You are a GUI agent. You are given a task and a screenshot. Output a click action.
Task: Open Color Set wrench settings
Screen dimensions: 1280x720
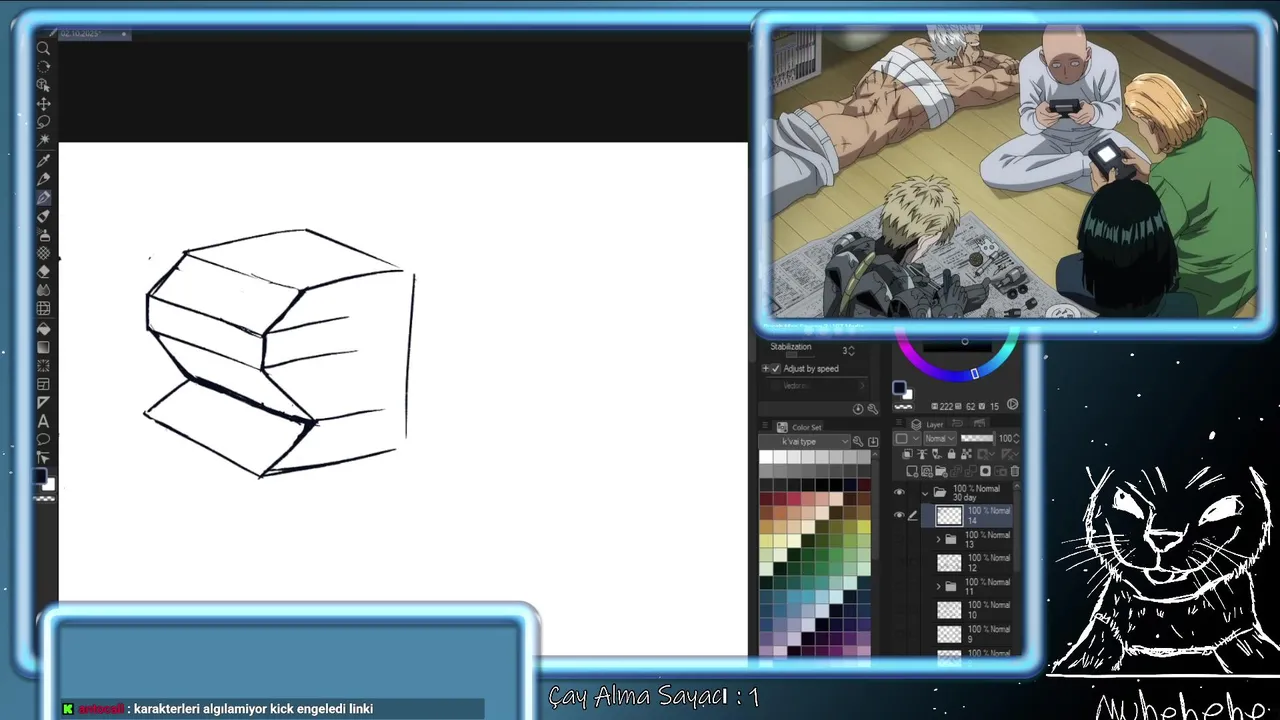858,441
